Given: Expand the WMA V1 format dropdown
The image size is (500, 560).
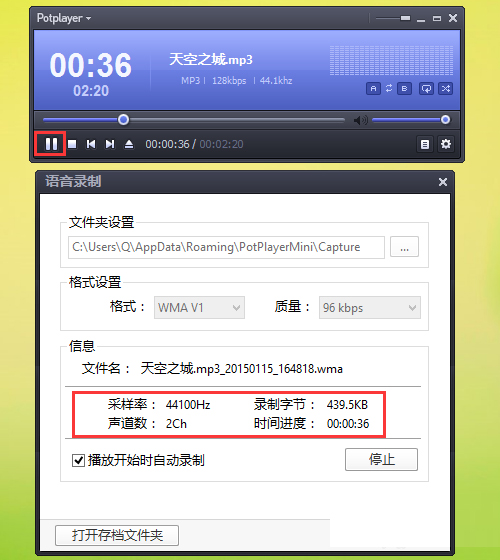Looking at the screenshot, I should 199,308.
